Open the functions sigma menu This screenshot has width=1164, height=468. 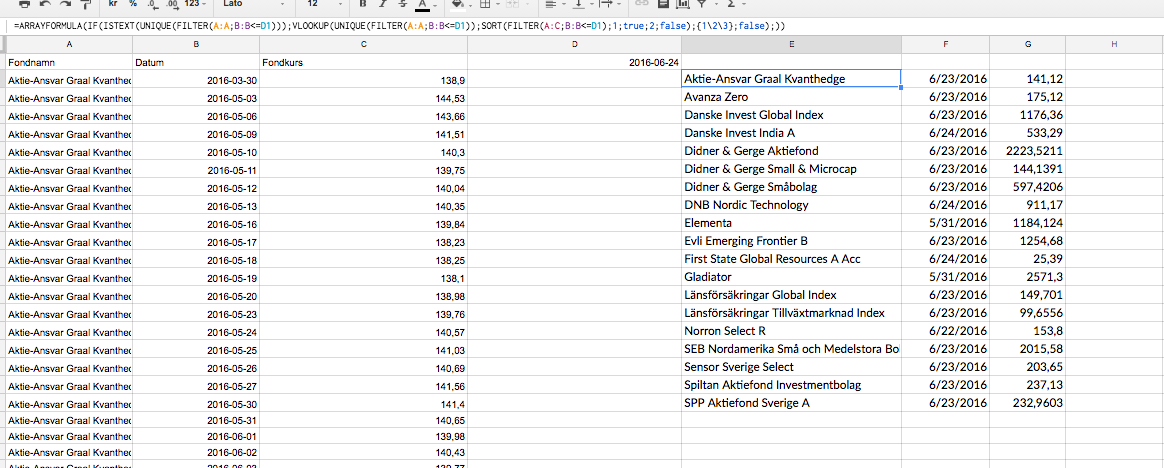tap(735, 4)
